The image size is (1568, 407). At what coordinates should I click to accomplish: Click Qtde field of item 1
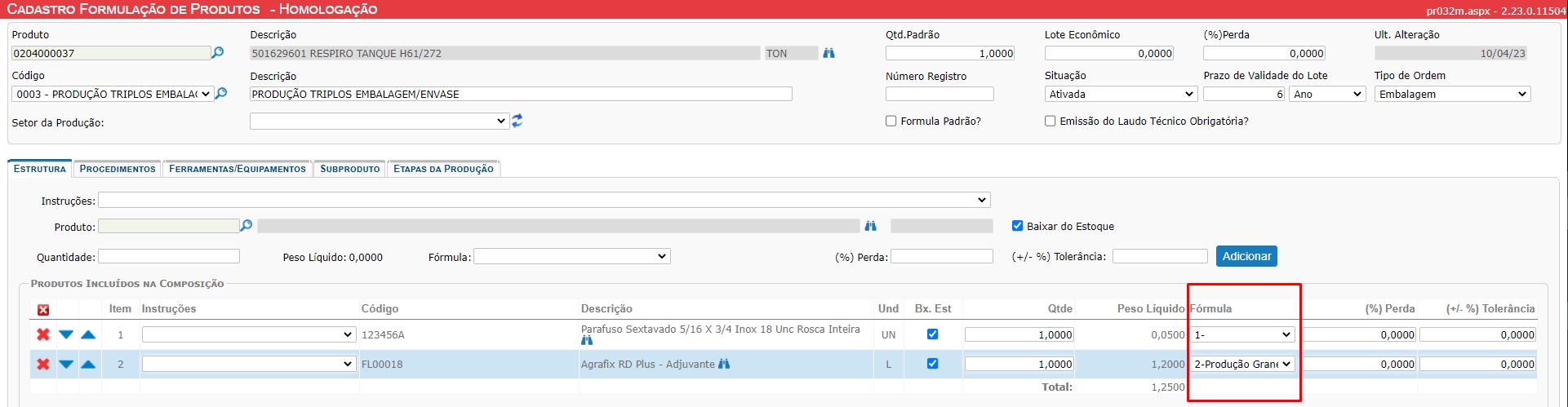click(1019, 334)
